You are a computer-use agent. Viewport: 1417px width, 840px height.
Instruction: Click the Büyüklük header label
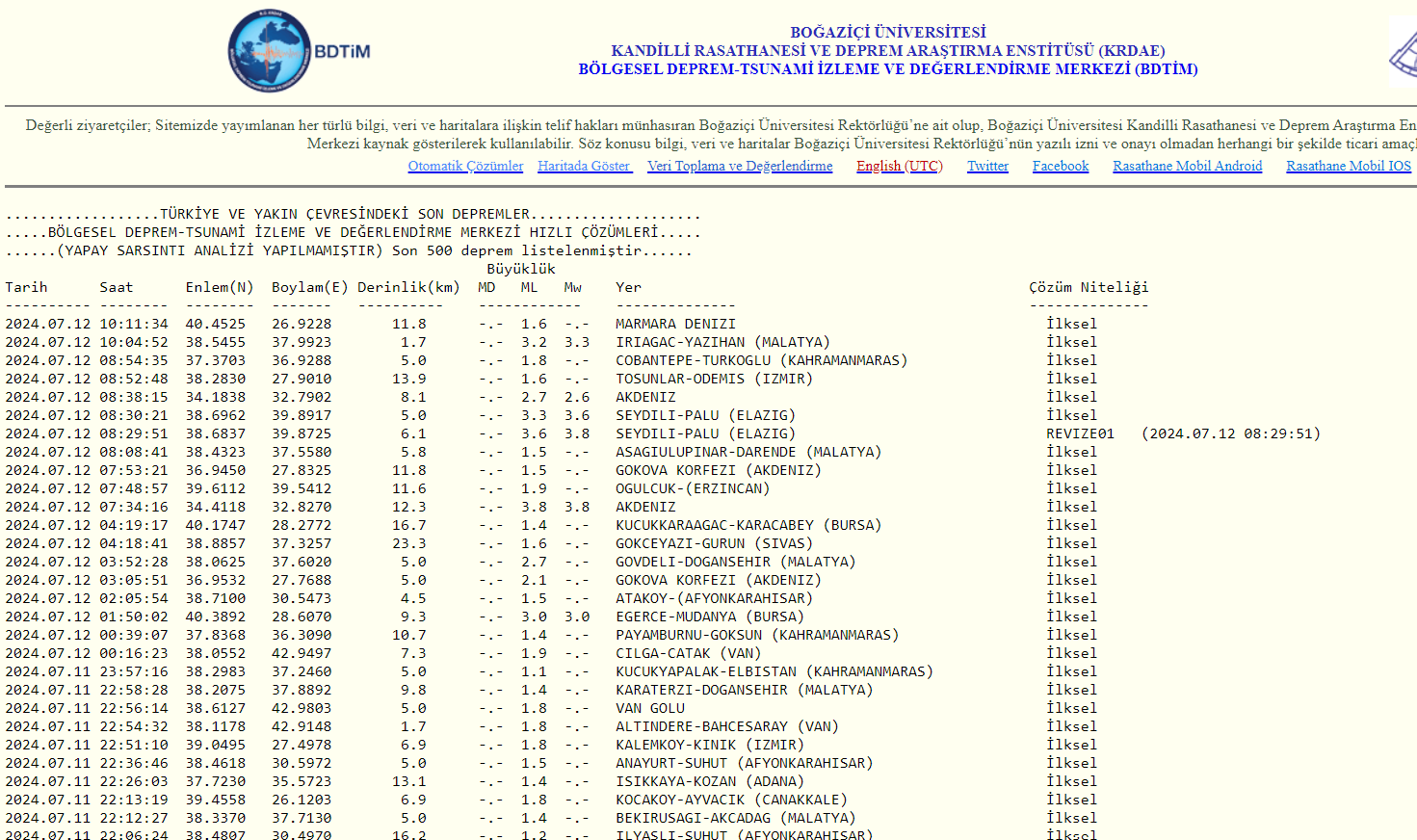pyautogui.click(x=521, y=269)
